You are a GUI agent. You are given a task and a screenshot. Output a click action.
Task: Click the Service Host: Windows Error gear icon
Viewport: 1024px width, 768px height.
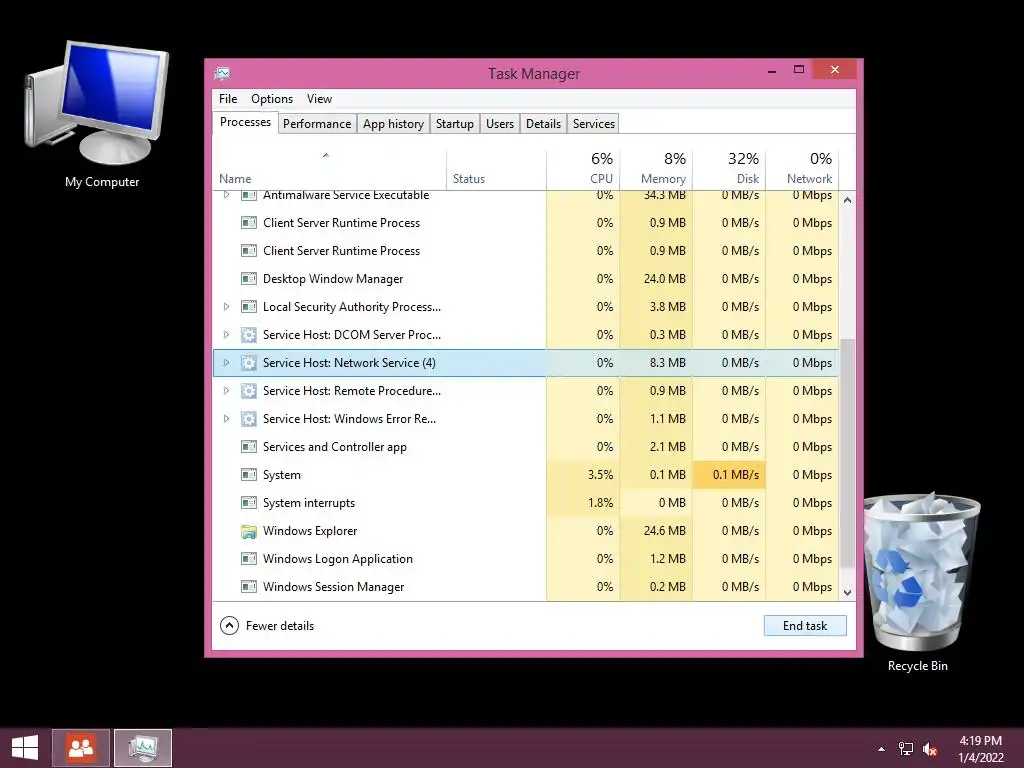pos(249,419)
